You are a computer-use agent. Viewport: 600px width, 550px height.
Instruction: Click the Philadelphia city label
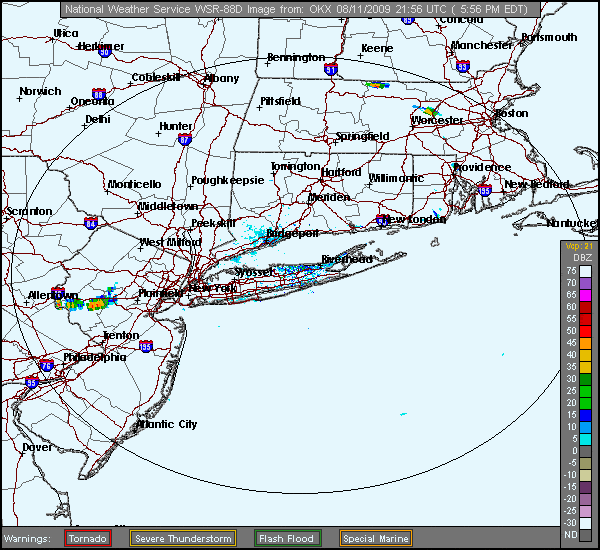[95, 357]
